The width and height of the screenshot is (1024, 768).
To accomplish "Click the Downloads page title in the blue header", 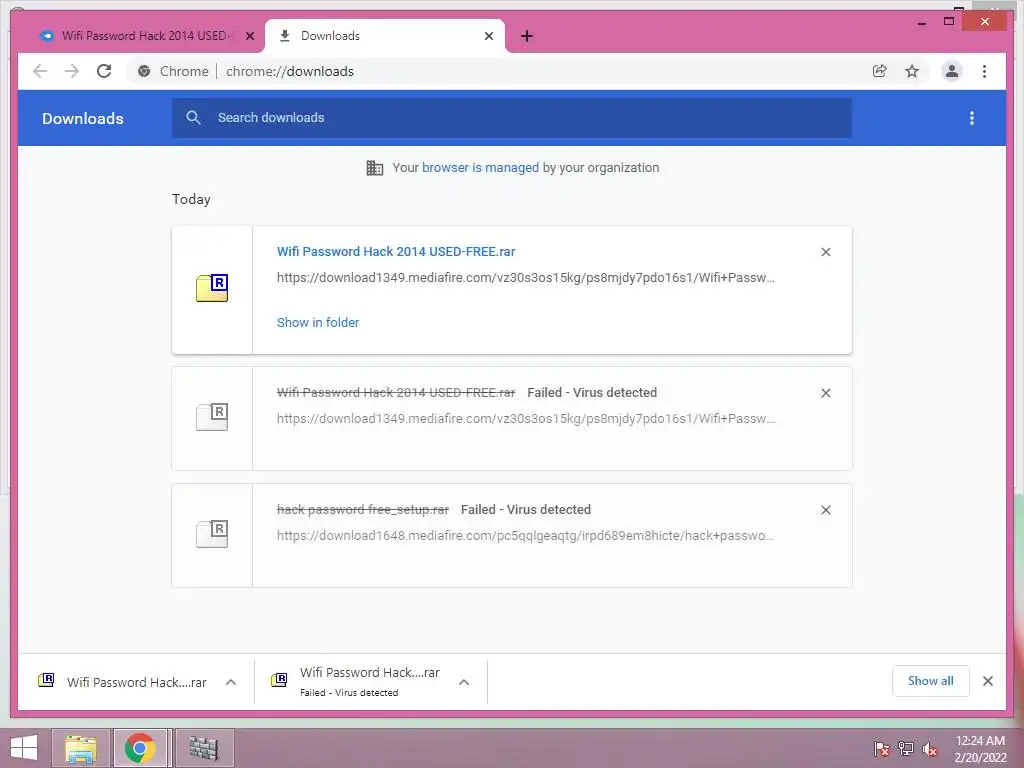I will click(83, 118).
